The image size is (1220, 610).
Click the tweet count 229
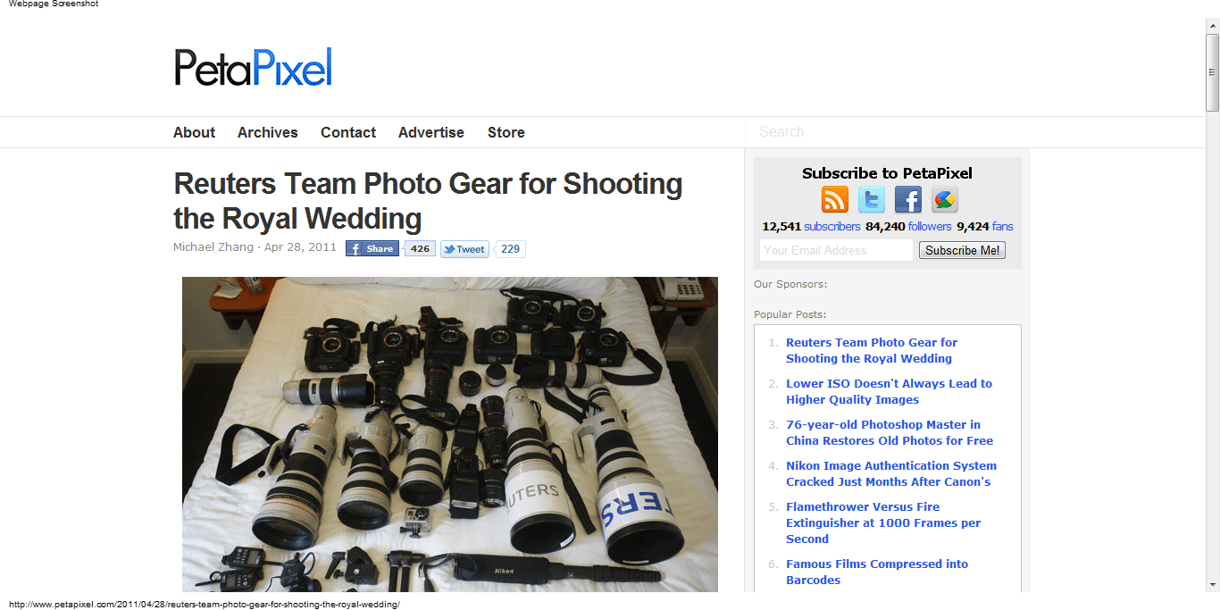pyautogui.click(x=510, y=249)
